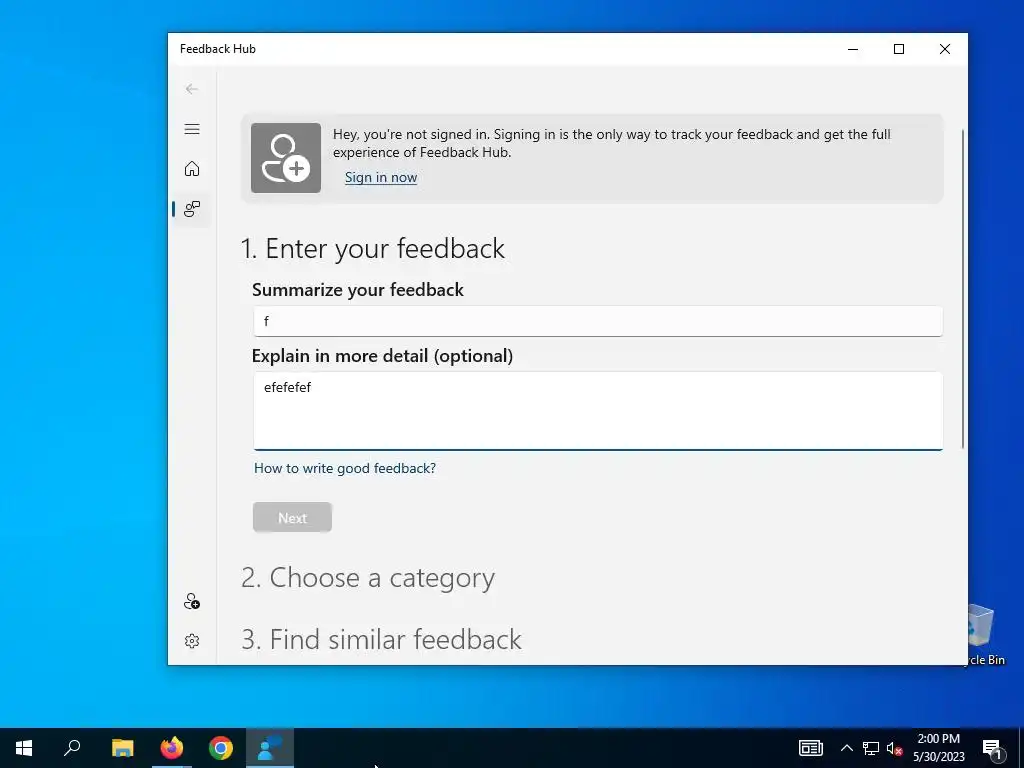
Task: Click the 3. Find similar feedback heading
Action: [x=381, y=639]
